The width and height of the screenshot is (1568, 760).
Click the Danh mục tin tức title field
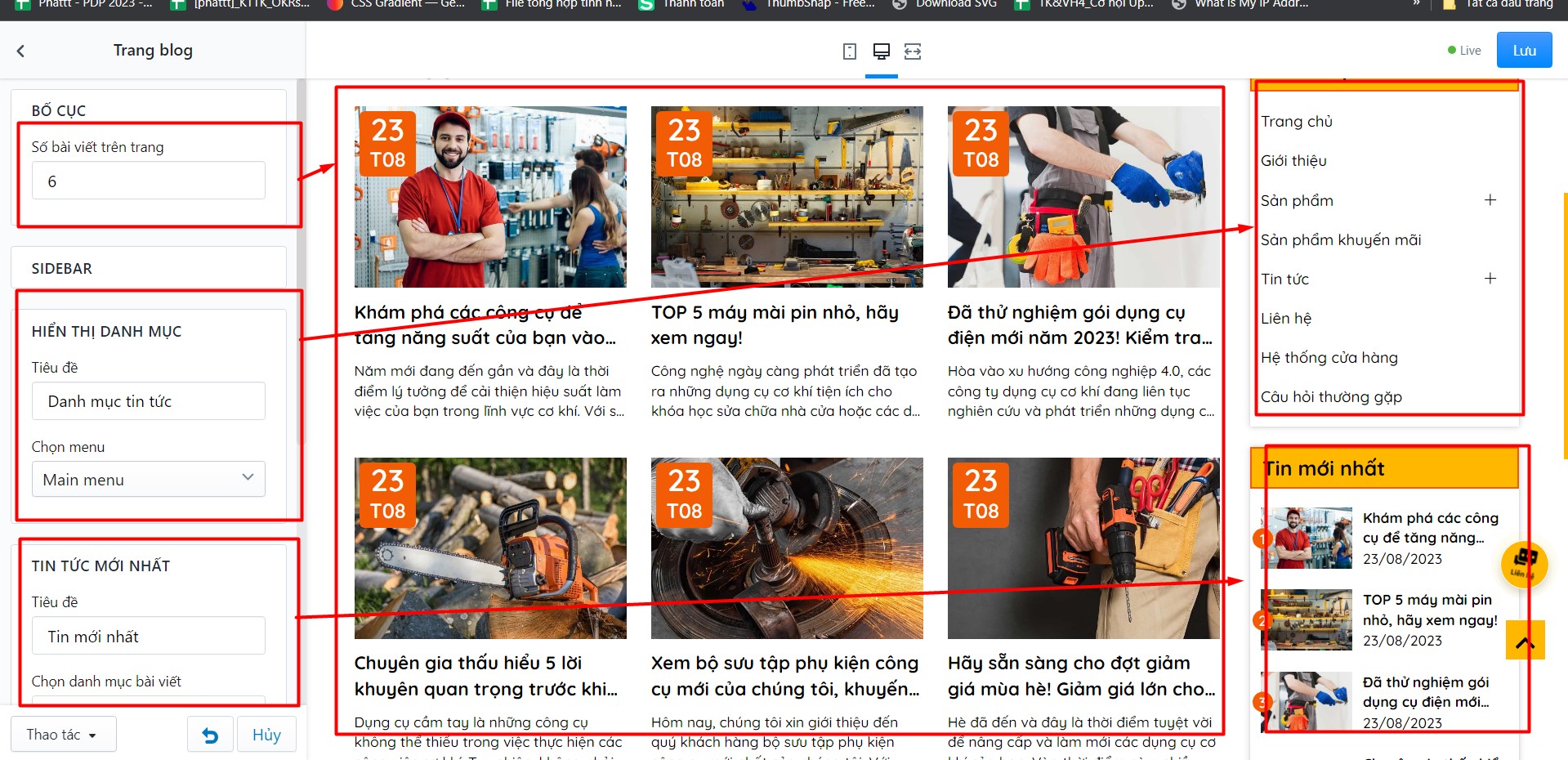[149, 401]
